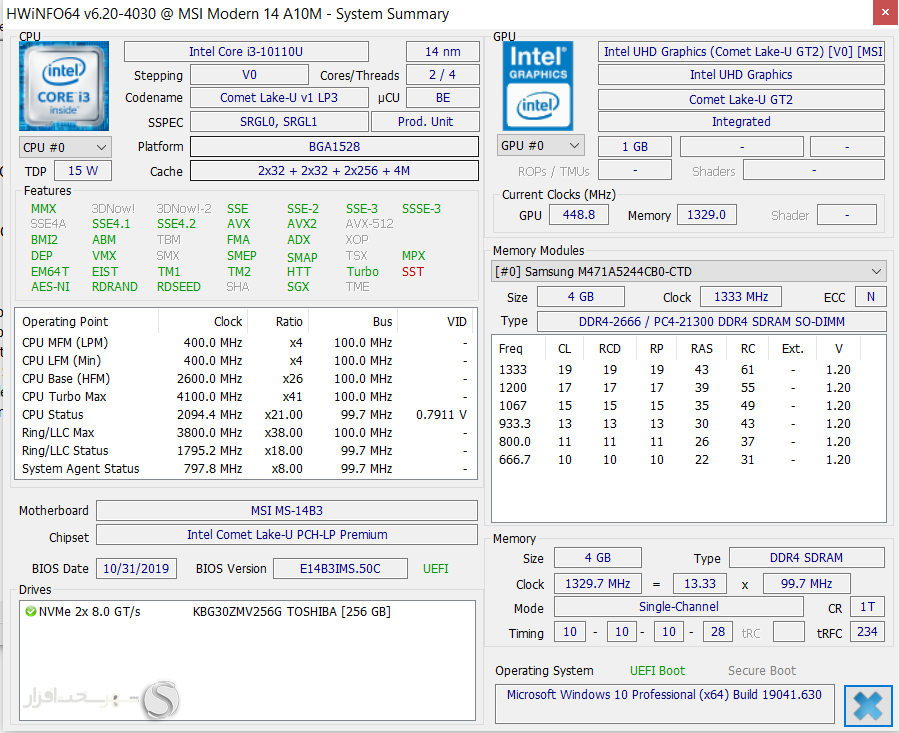The height and width of the screenshot is (733, 899).
Task: Click the DDR4 SDRAM memory type field
Action: (x=806, y=557)
